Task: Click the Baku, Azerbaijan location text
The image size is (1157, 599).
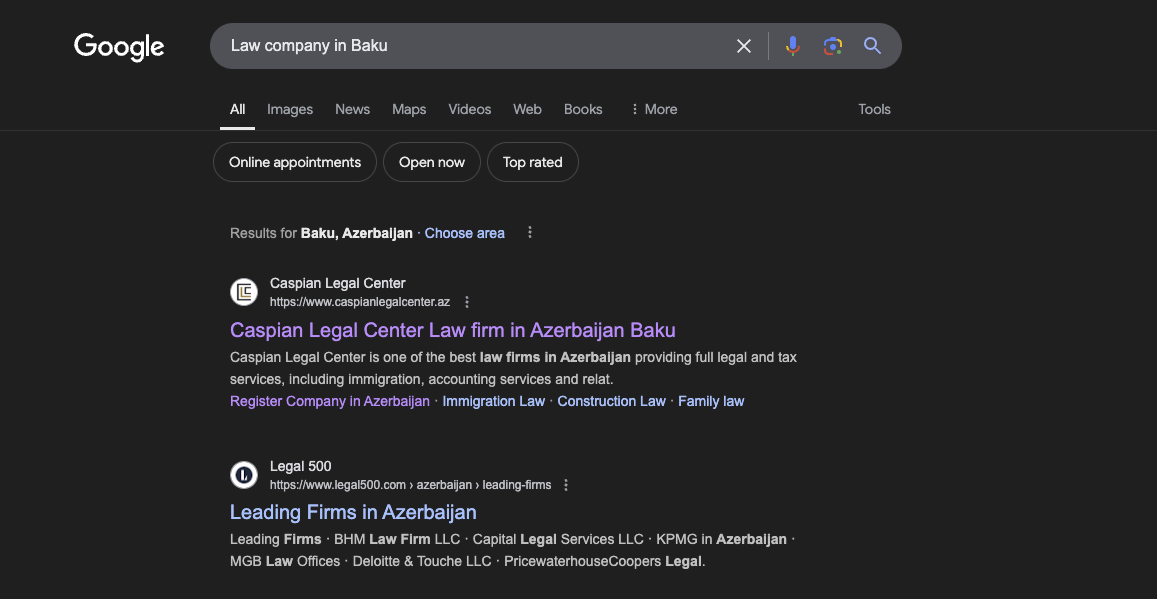Action: coord(356,233)
